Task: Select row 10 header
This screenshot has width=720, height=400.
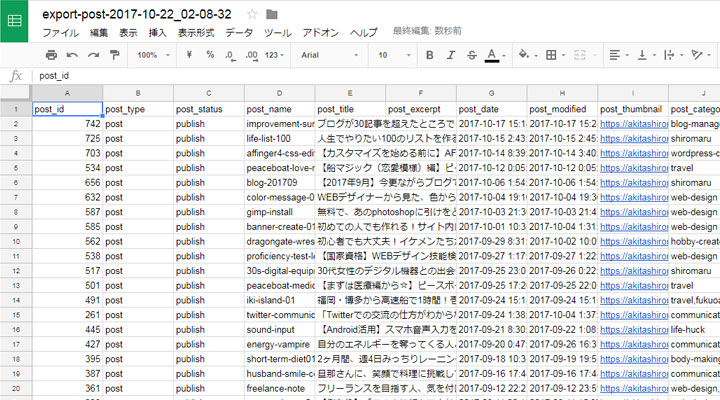Action: [x=16, y=242]
